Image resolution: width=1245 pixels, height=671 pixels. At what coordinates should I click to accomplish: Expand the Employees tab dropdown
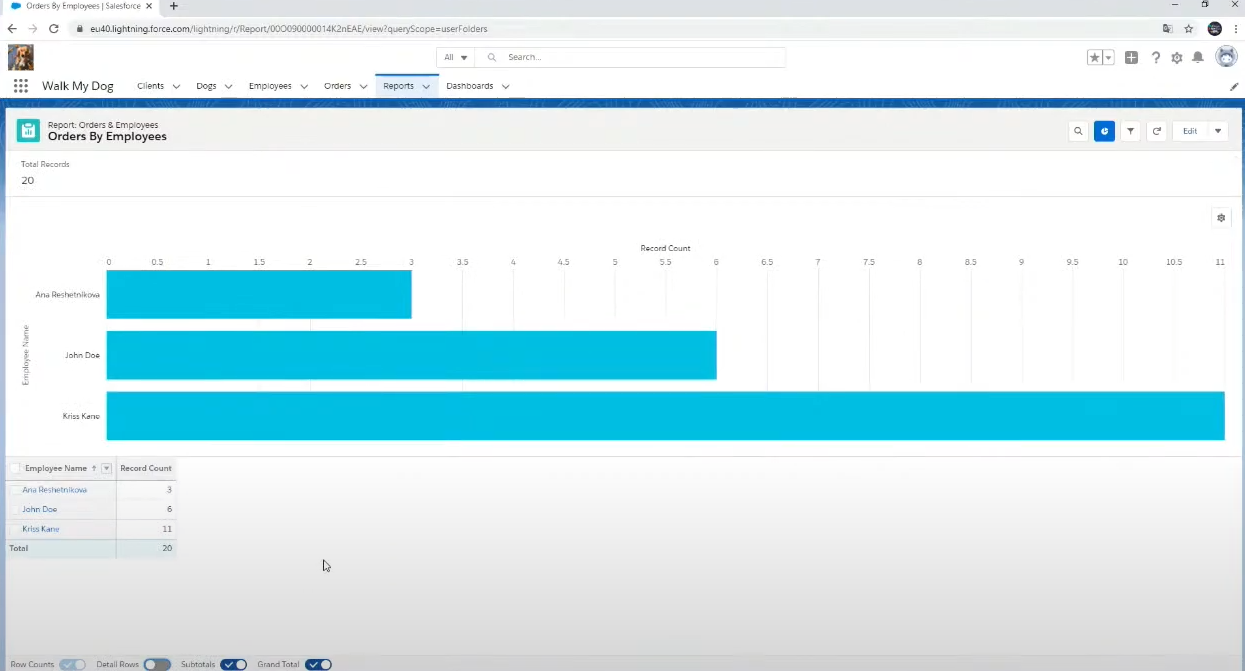pyautogui.click(x=304, y=87)
